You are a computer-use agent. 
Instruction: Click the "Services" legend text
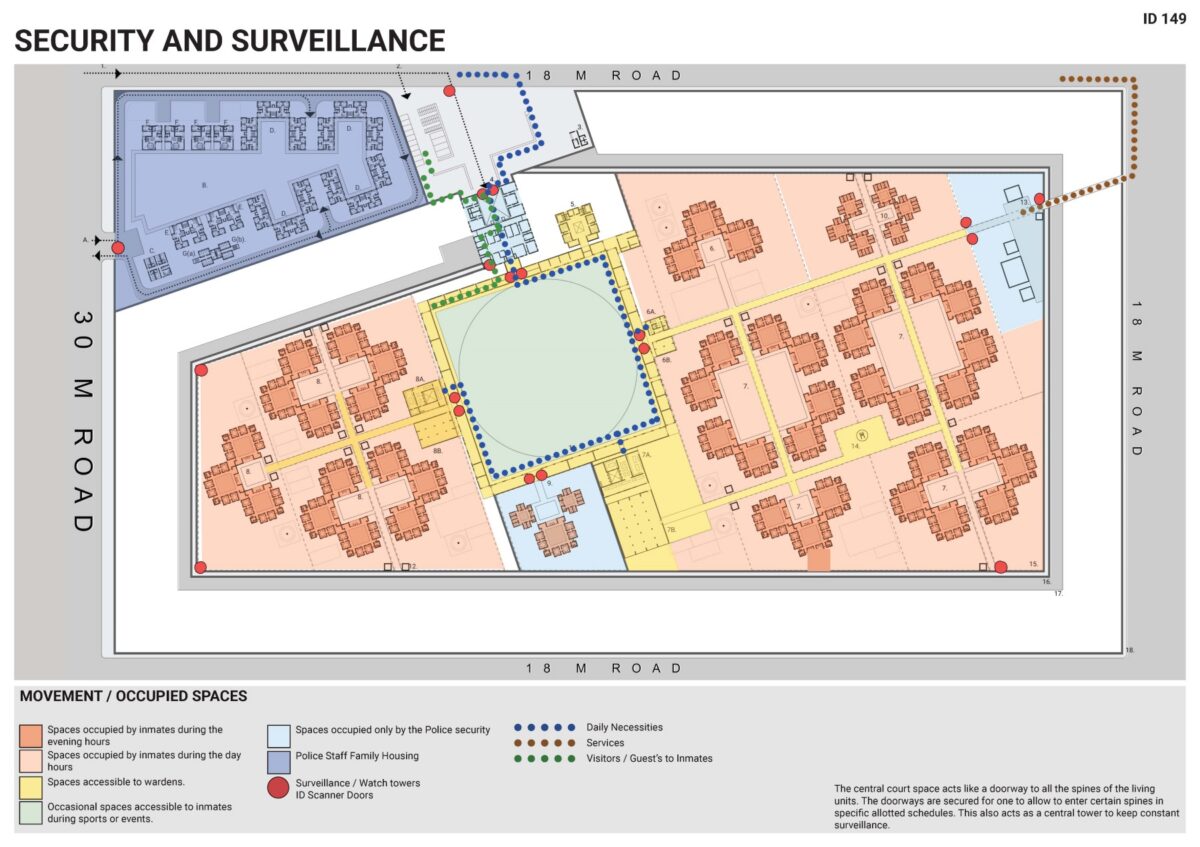click(606, 743)
